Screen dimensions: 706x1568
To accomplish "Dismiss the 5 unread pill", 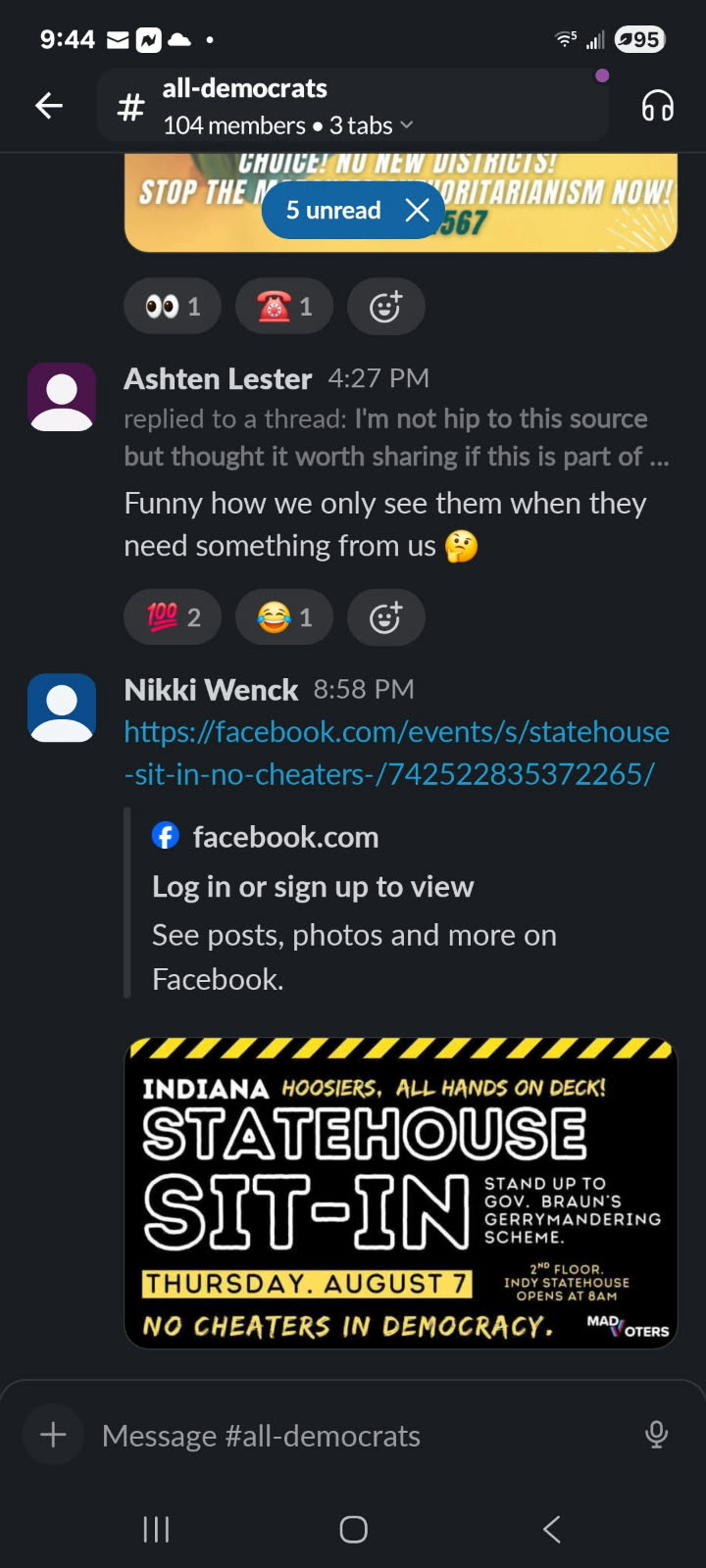I will 418,210.
